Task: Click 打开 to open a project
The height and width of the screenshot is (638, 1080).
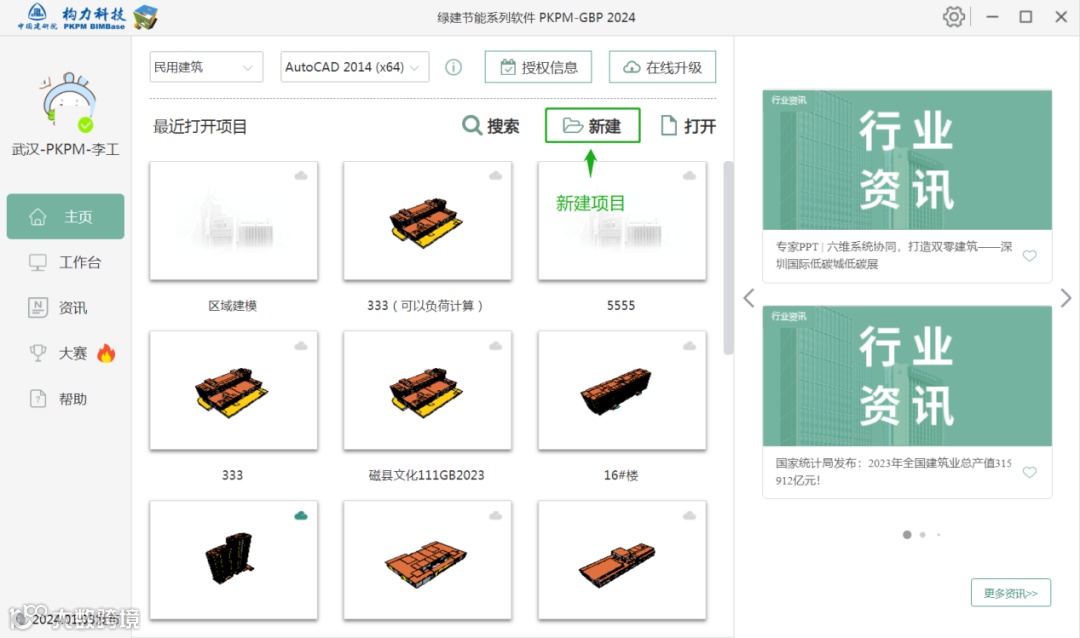Action: tap(688, 125)
